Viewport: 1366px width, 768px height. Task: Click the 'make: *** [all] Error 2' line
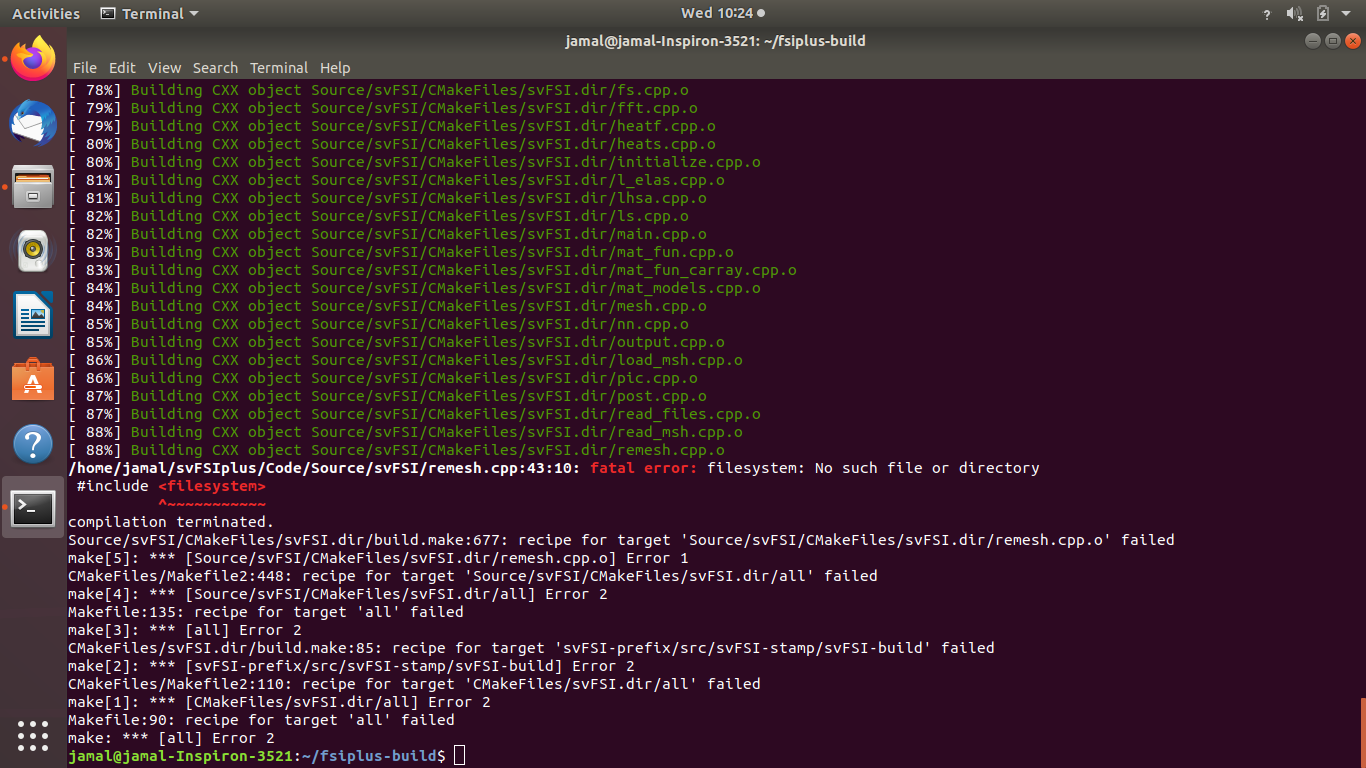(171, 738)
